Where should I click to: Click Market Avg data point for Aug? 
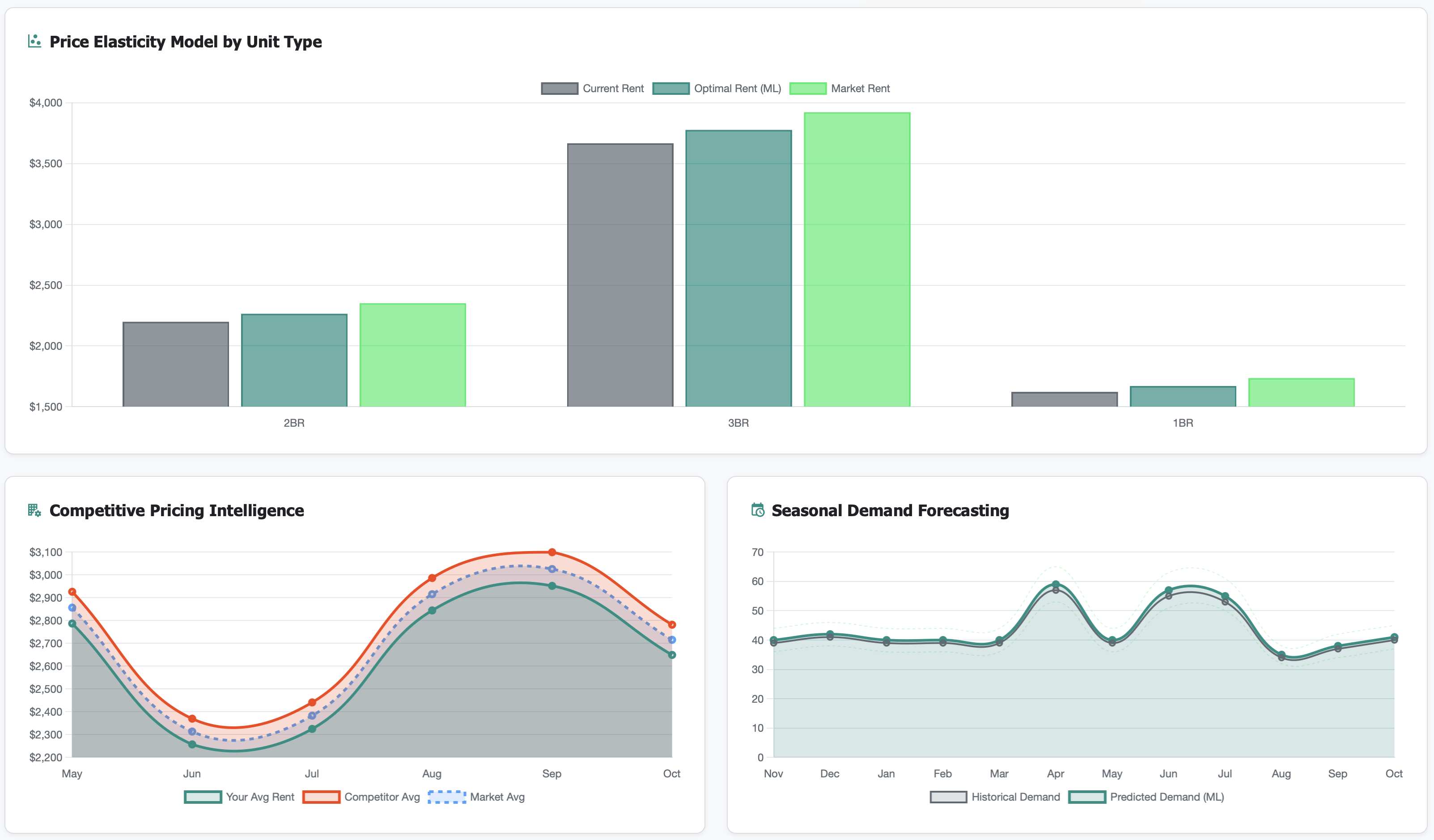432,594
